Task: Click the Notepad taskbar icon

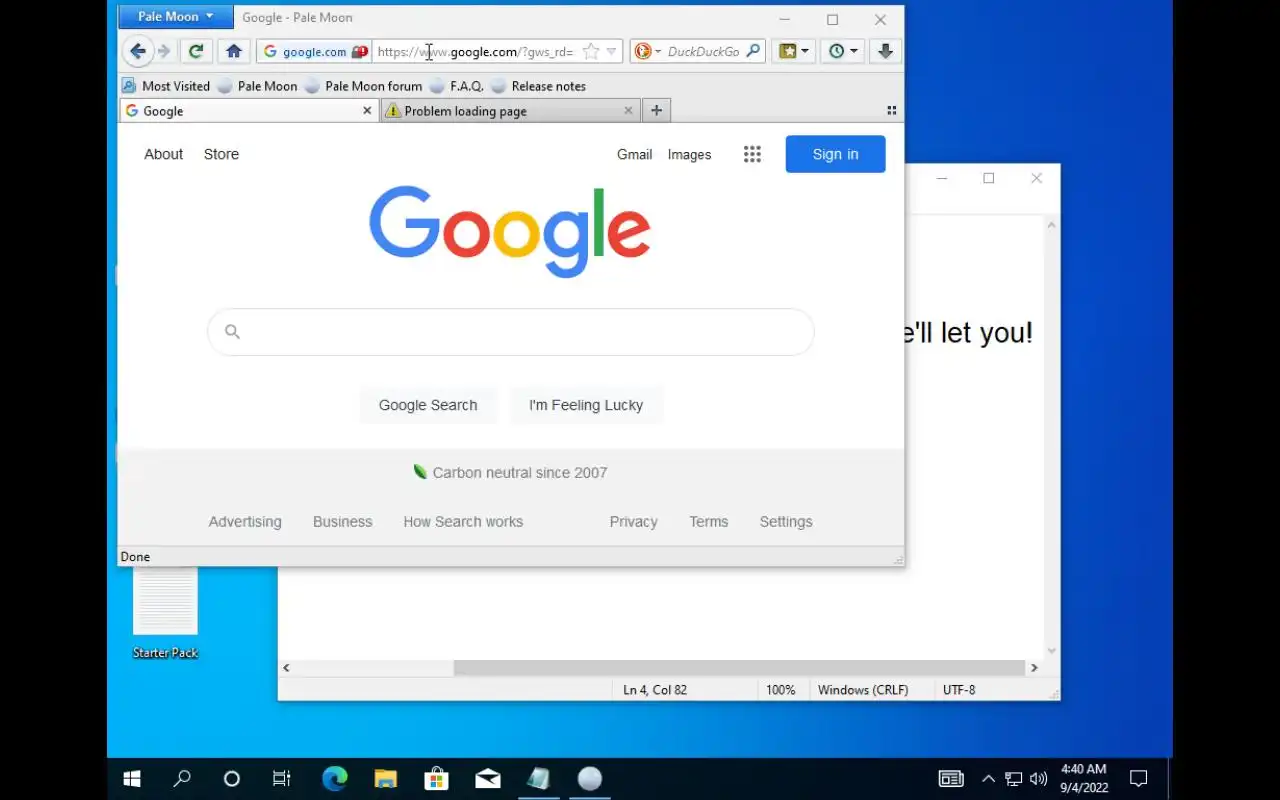Action: [539, 779]
